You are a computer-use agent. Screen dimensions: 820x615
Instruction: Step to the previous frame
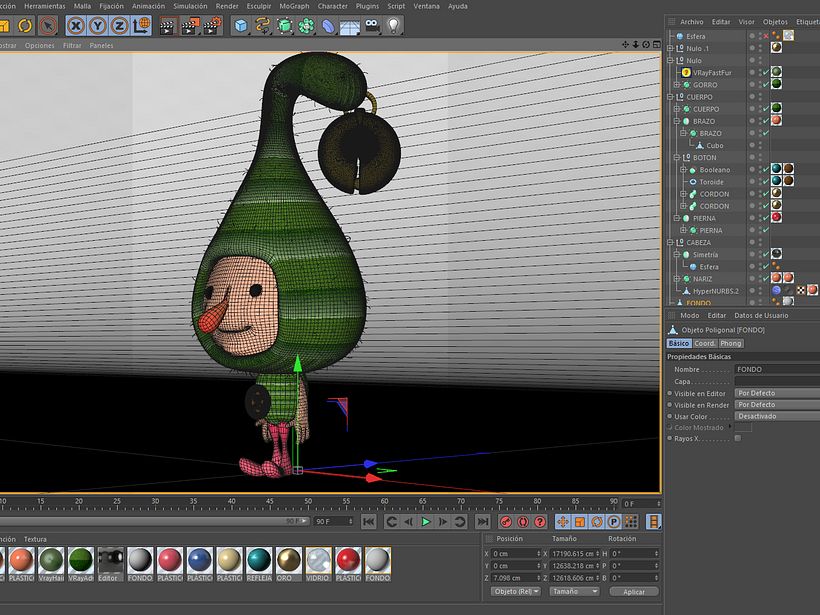408,521
